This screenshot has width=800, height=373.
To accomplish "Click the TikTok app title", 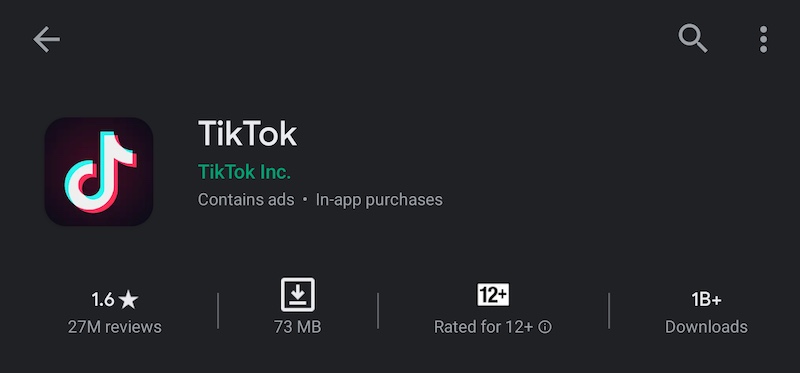I will 247,134.
